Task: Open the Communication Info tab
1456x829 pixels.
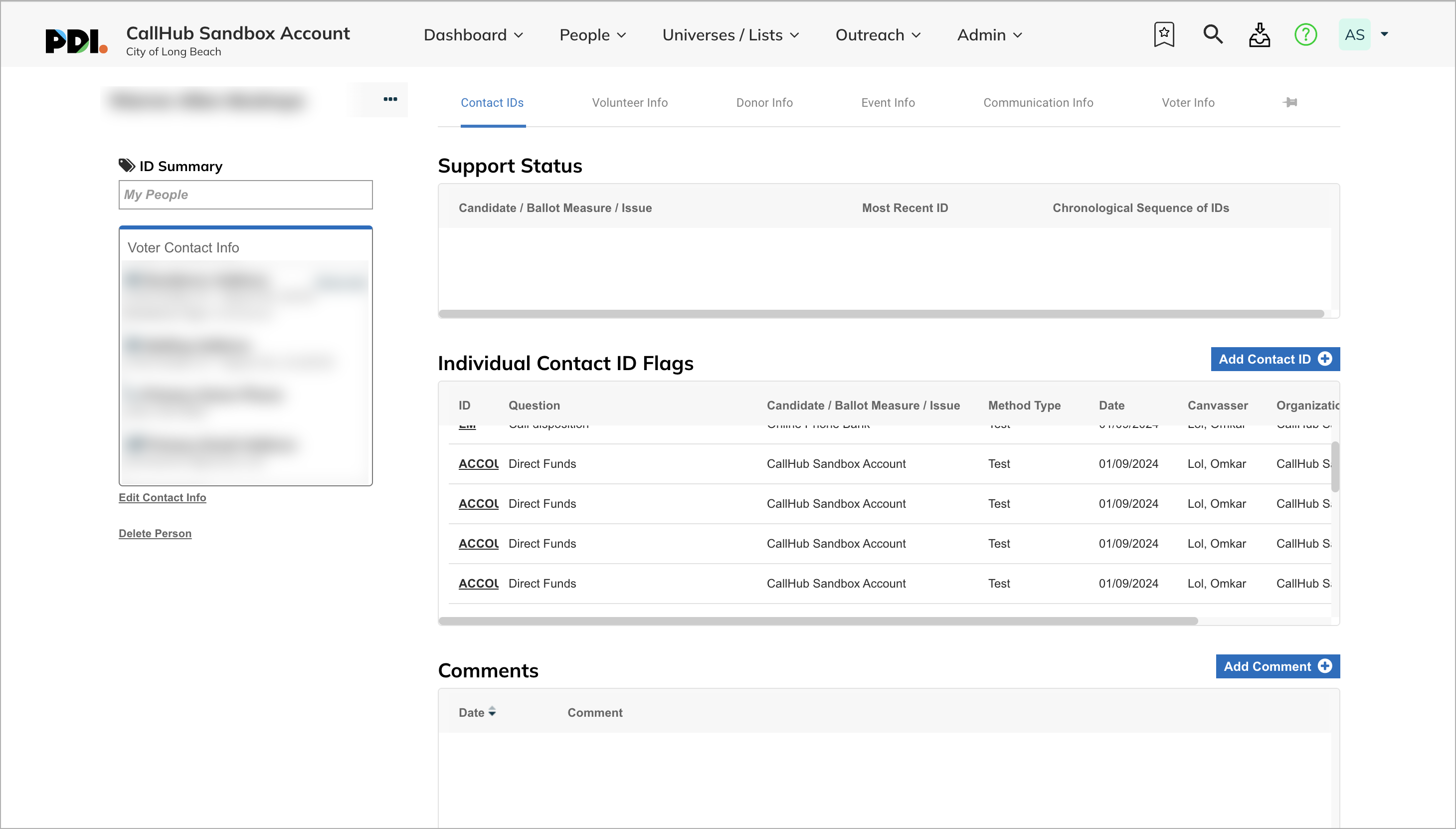Action: pyautogui.click(x=1038, y=102)
